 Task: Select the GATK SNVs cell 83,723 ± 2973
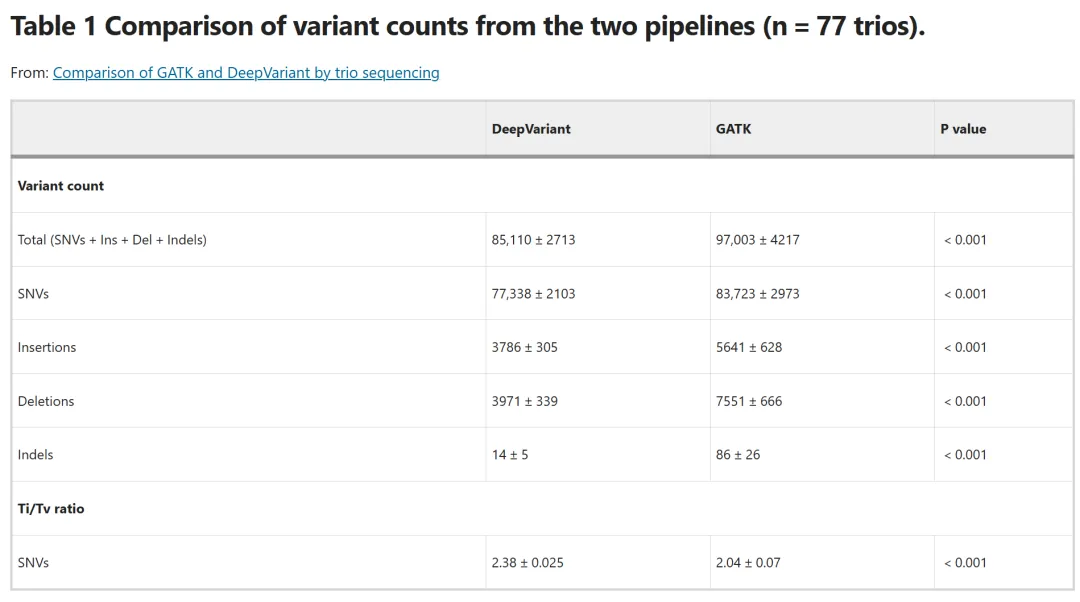[x=757, y=294]
